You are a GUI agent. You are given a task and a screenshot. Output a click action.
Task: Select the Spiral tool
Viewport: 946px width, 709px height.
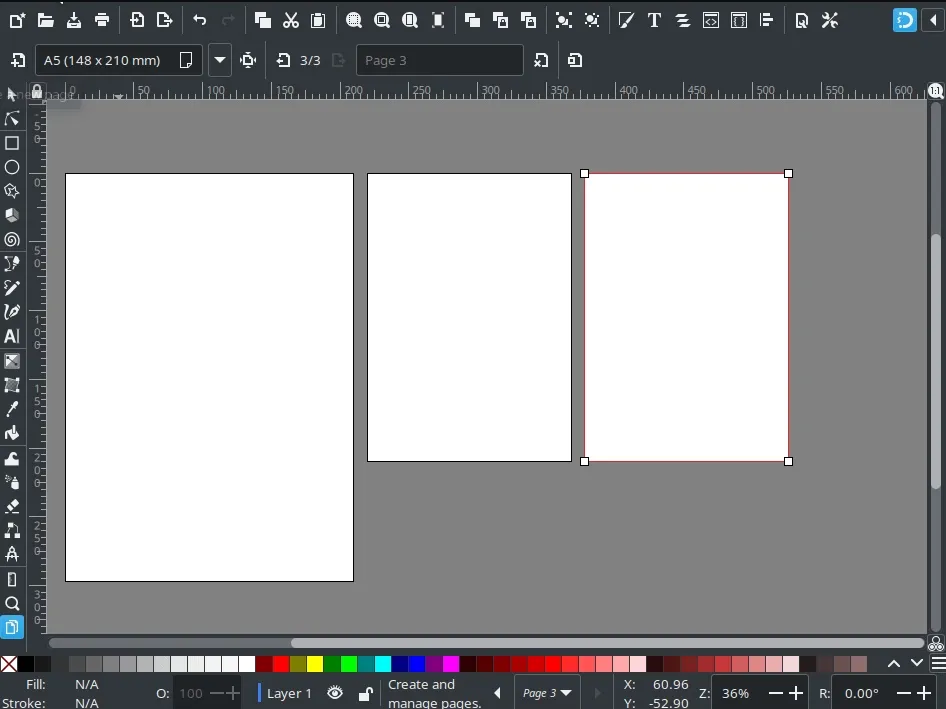coord(12,239)
